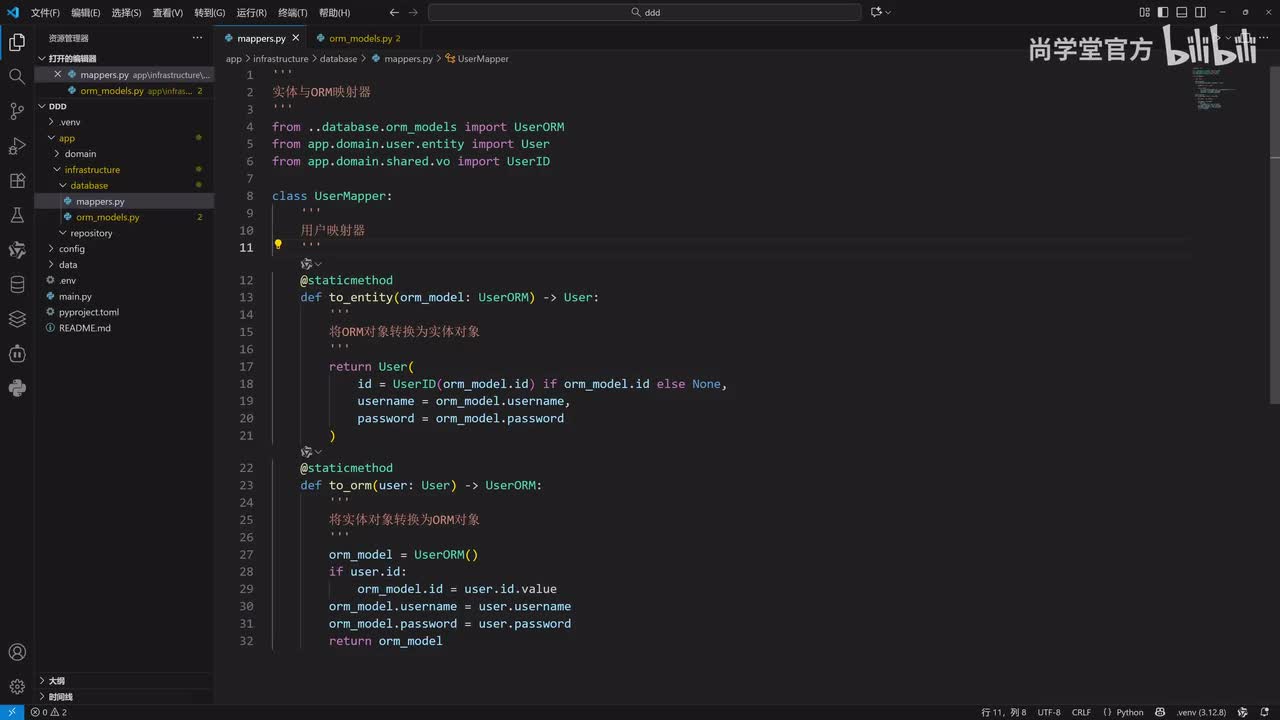
Task: Open the 帮助(H) menu
Action: [334, 13]
